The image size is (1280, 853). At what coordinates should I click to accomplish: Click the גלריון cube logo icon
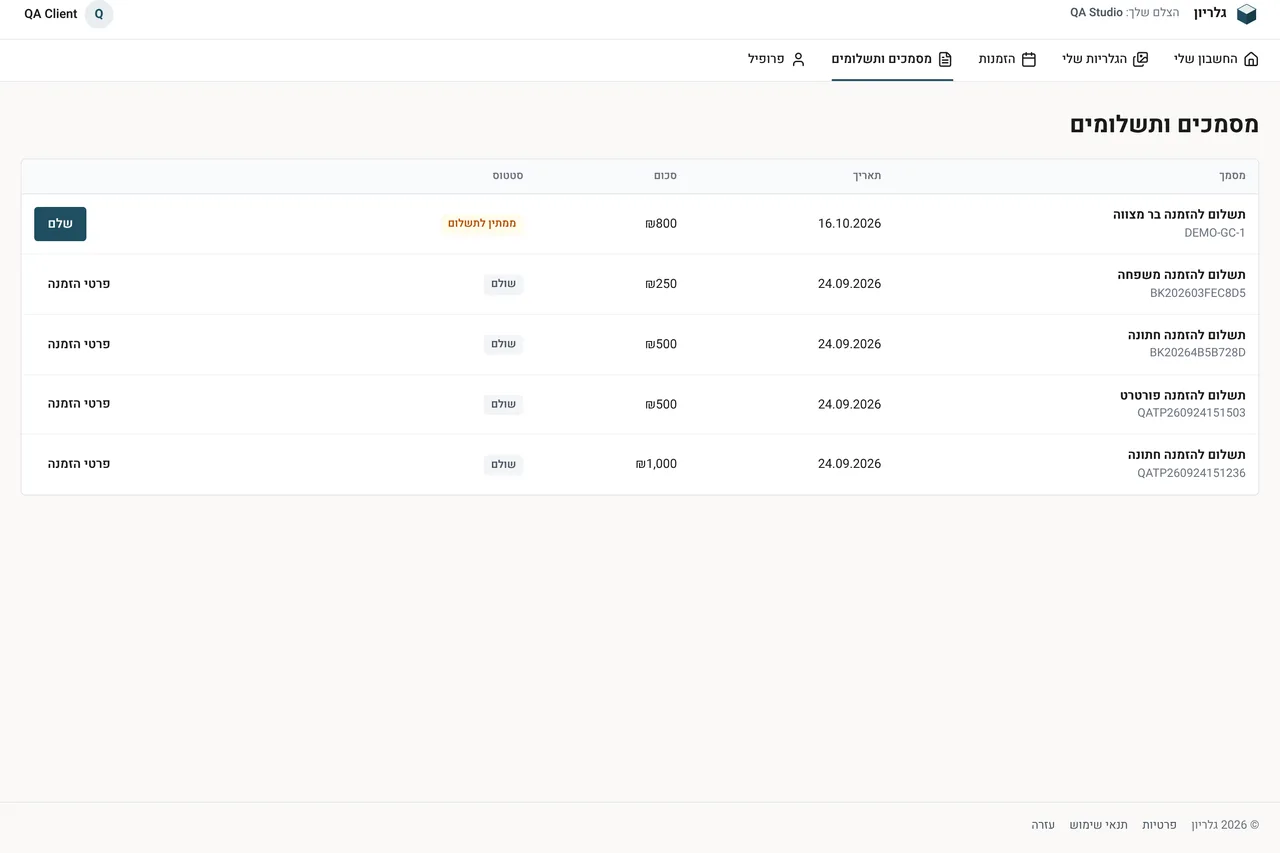tap(1246, 14)
